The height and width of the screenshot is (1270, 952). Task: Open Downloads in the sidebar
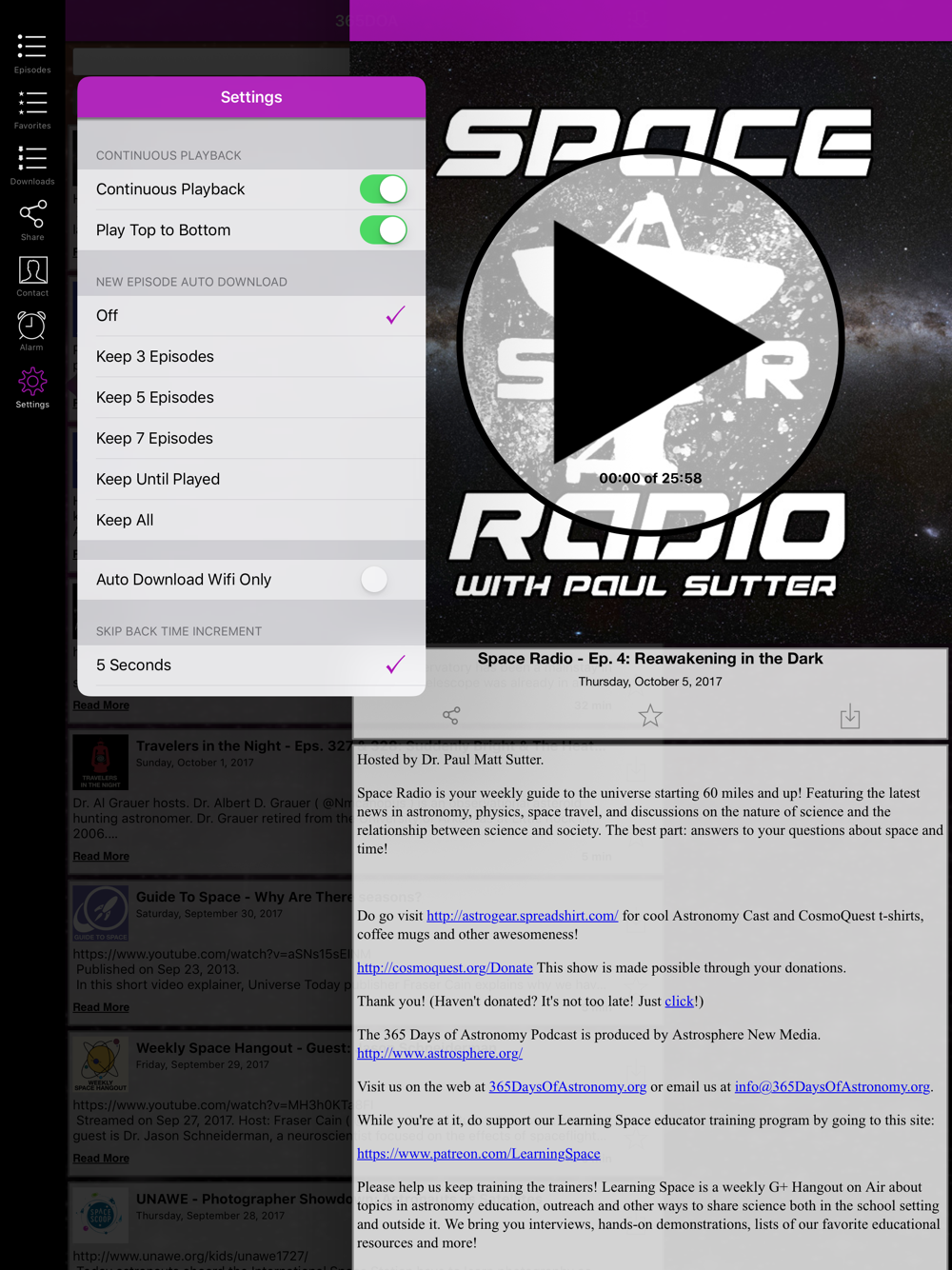click(31, 165)
